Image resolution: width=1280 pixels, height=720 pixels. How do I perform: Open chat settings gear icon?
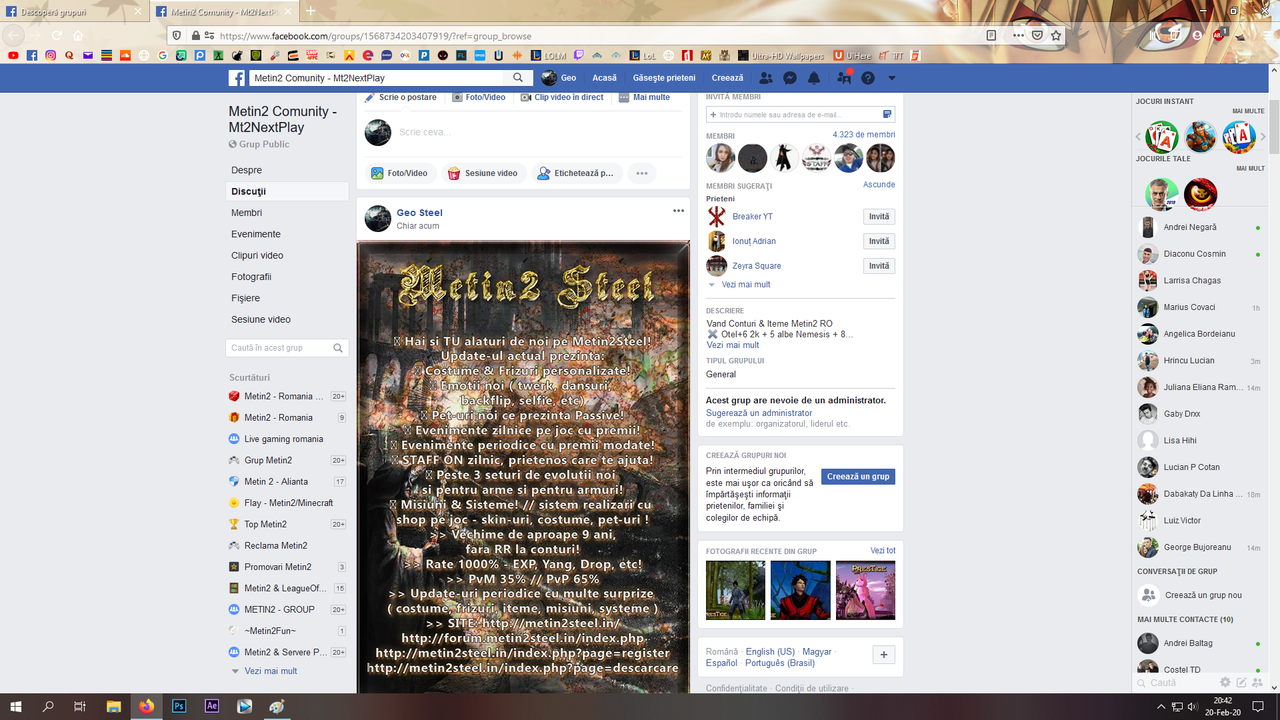pos(1225,682)
